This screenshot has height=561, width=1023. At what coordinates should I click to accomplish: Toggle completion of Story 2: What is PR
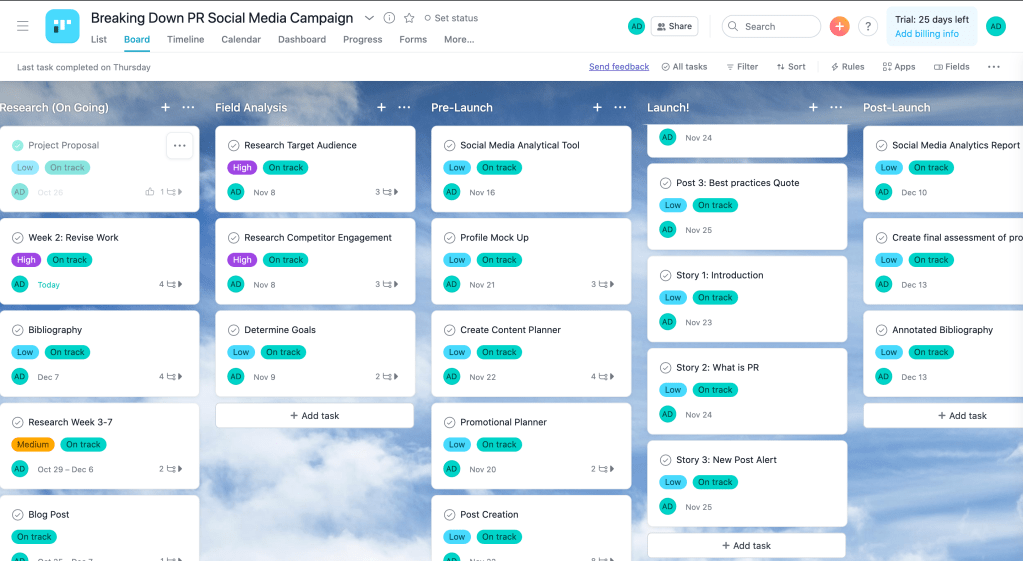[x=666, y=368]
